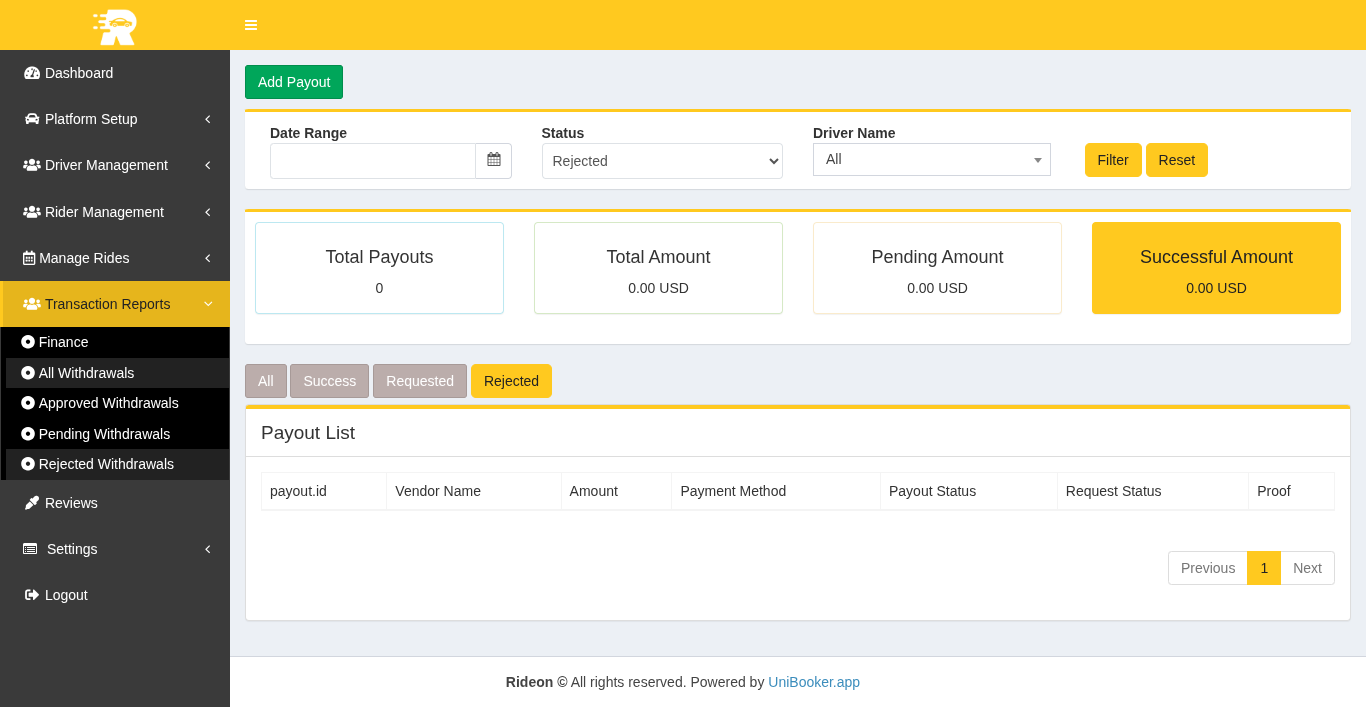Viewport: 1366px width, 707px height.
Task: Open the Status dropdown showing Rejected
Action: tap(662, 161)
